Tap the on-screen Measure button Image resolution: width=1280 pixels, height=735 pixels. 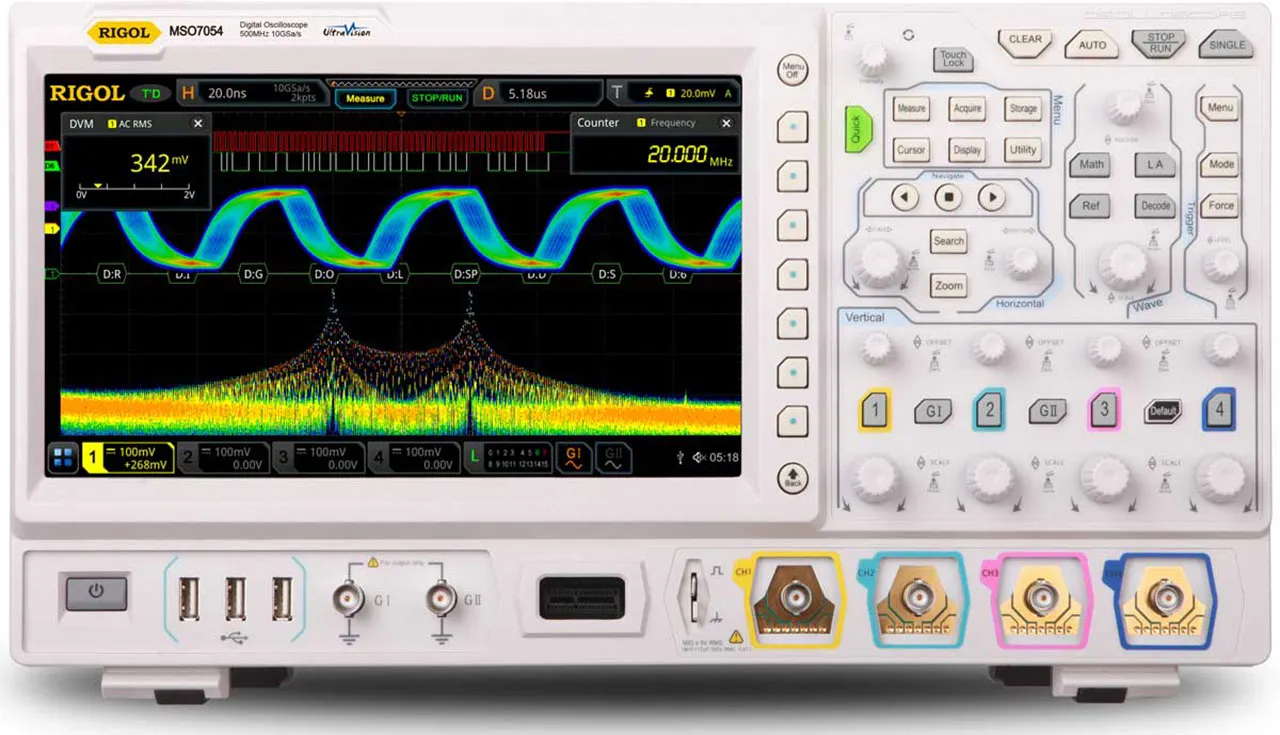pos(365,98)
